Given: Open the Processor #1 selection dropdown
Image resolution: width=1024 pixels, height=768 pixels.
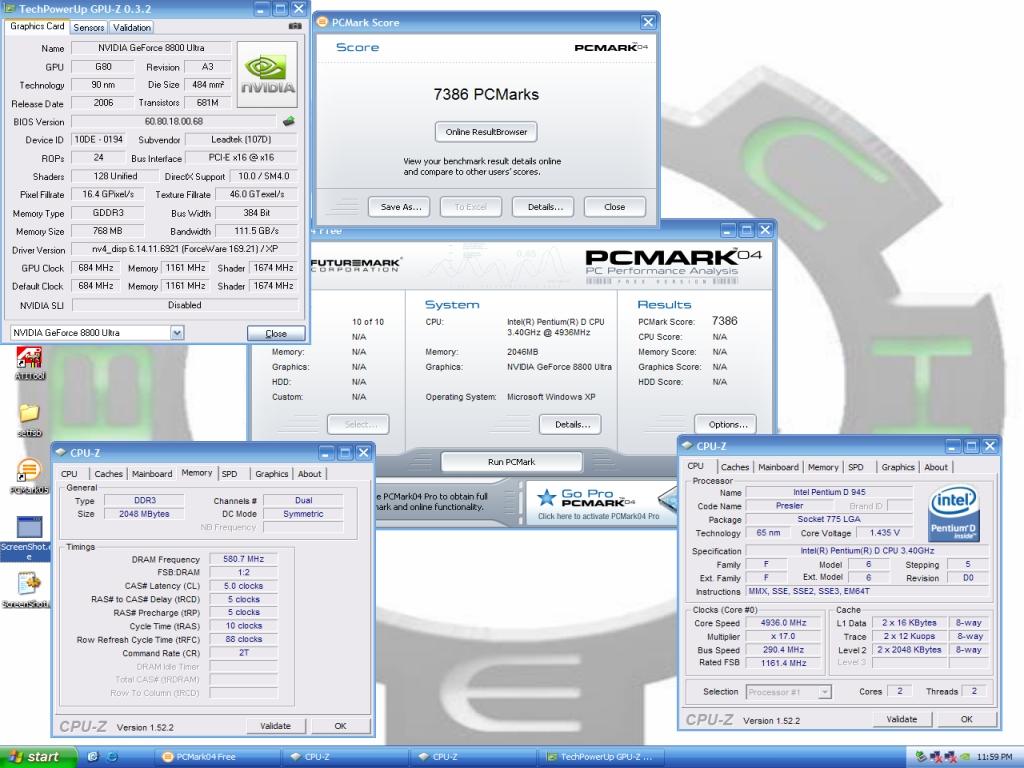Looking at the screenshot, I should click(825, 692).
